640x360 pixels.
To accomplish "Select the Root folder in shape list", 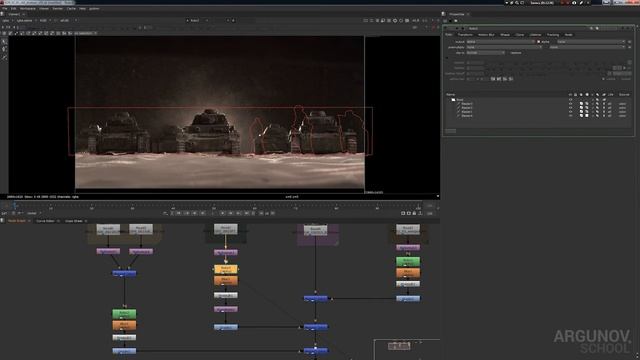I will point(457,100).
